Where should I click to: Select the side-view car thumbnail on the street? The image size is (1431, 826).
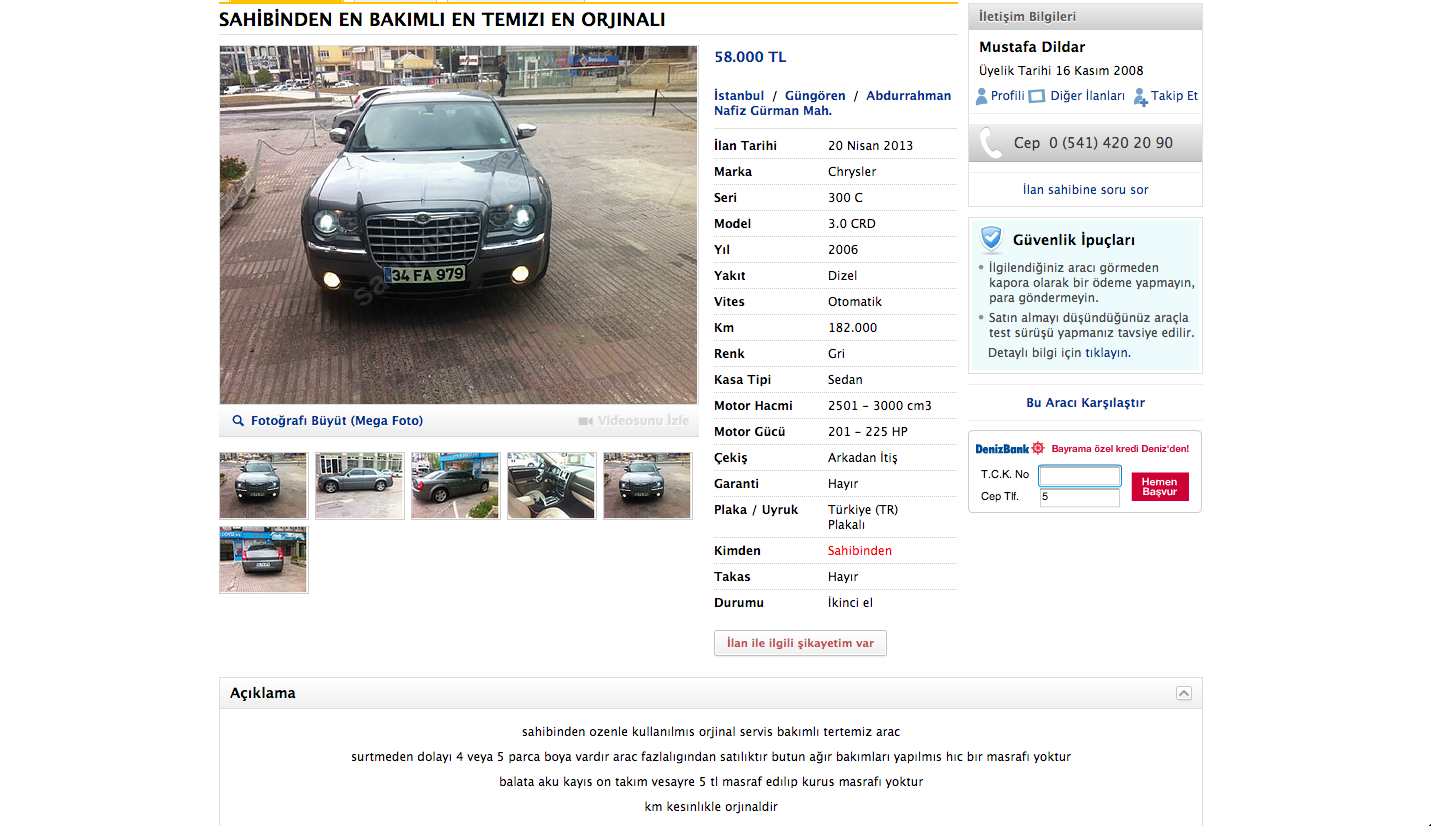coord(359,486)
